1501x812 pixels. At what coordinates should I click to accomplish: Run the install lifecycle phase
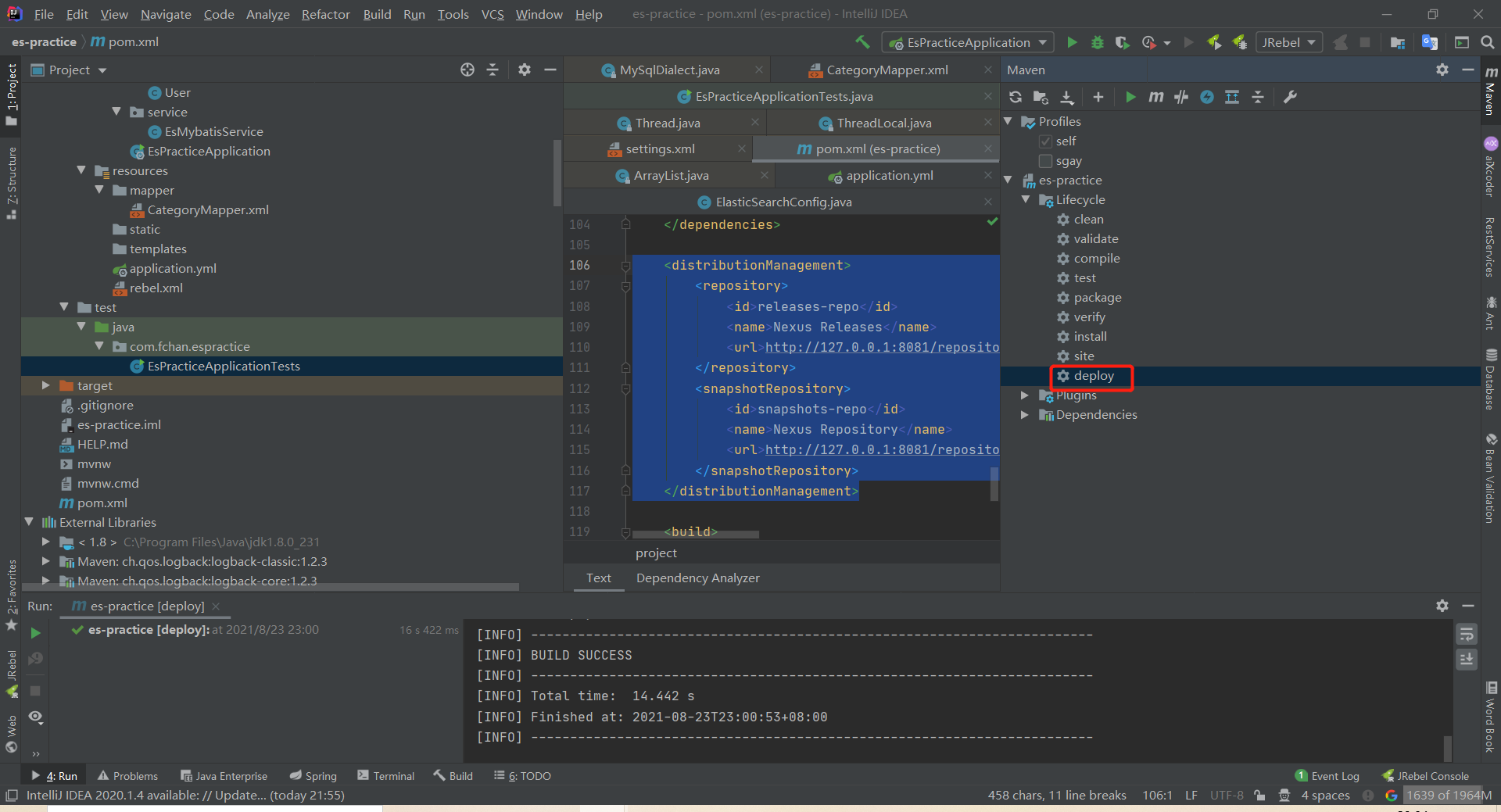[x=1090, y=337]
